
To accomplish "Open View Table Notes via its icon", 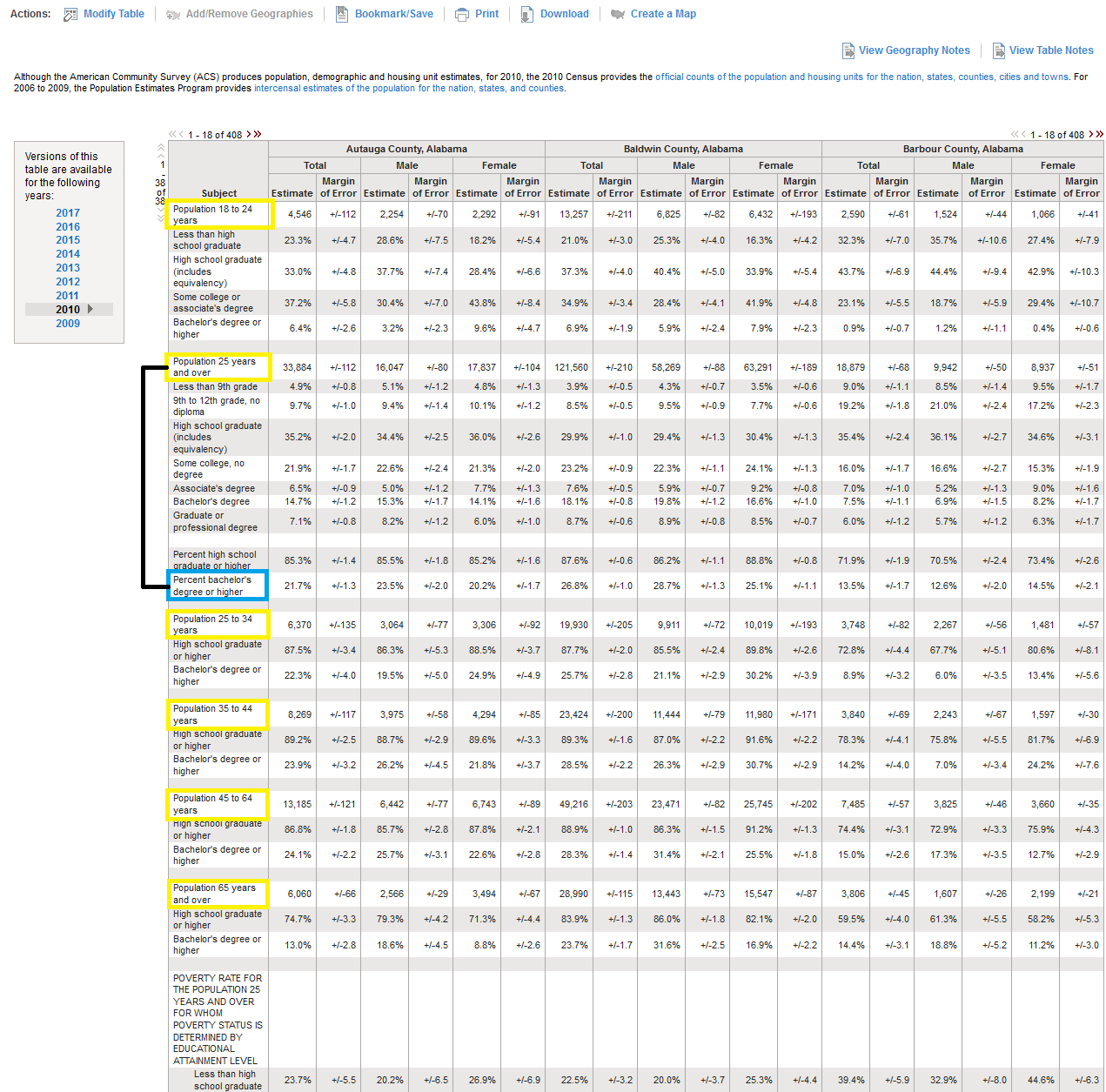I will click(999, 50).
